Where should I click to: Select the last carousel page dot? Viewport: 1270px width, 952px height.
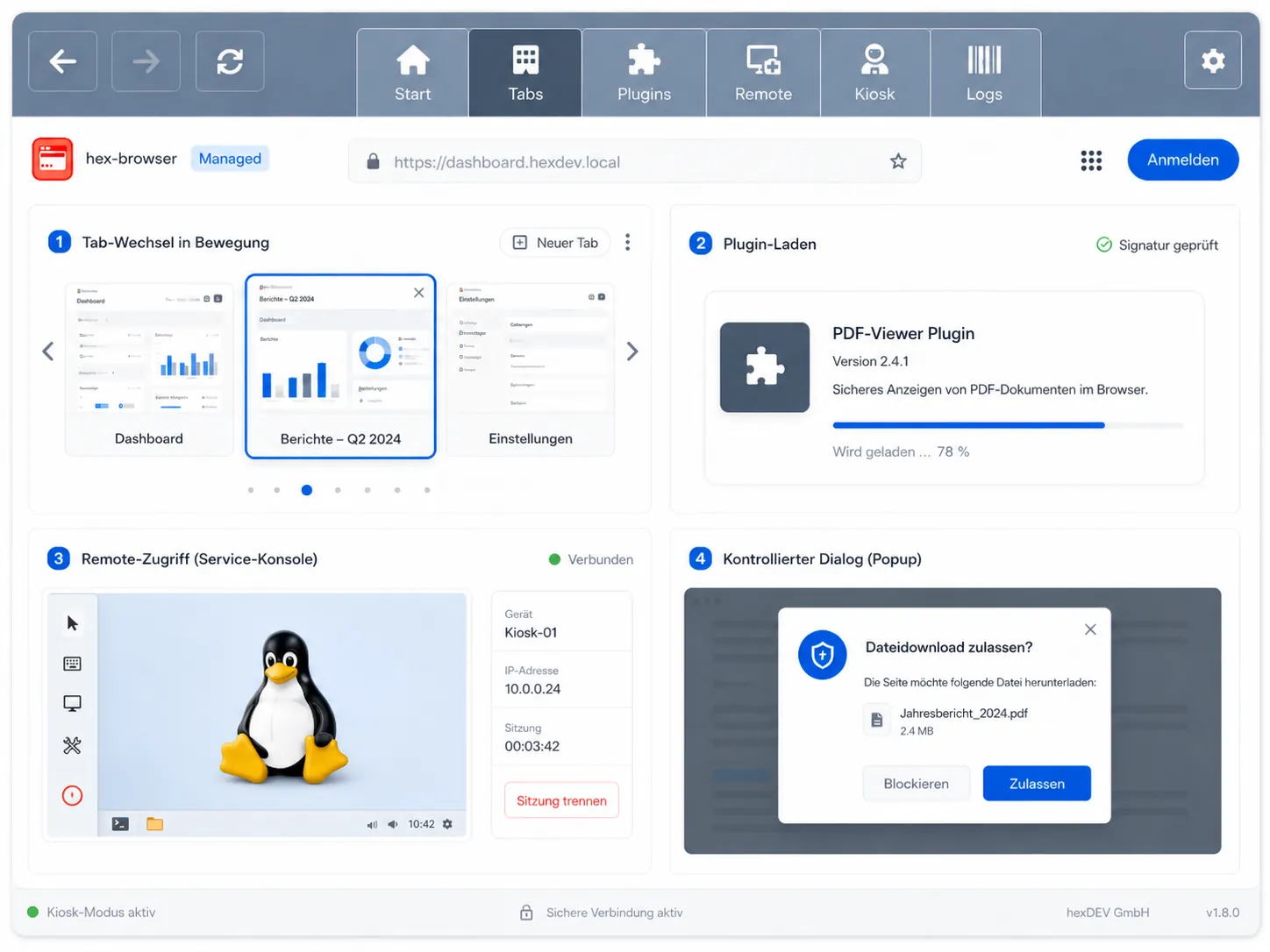click(x=427, y=490)
